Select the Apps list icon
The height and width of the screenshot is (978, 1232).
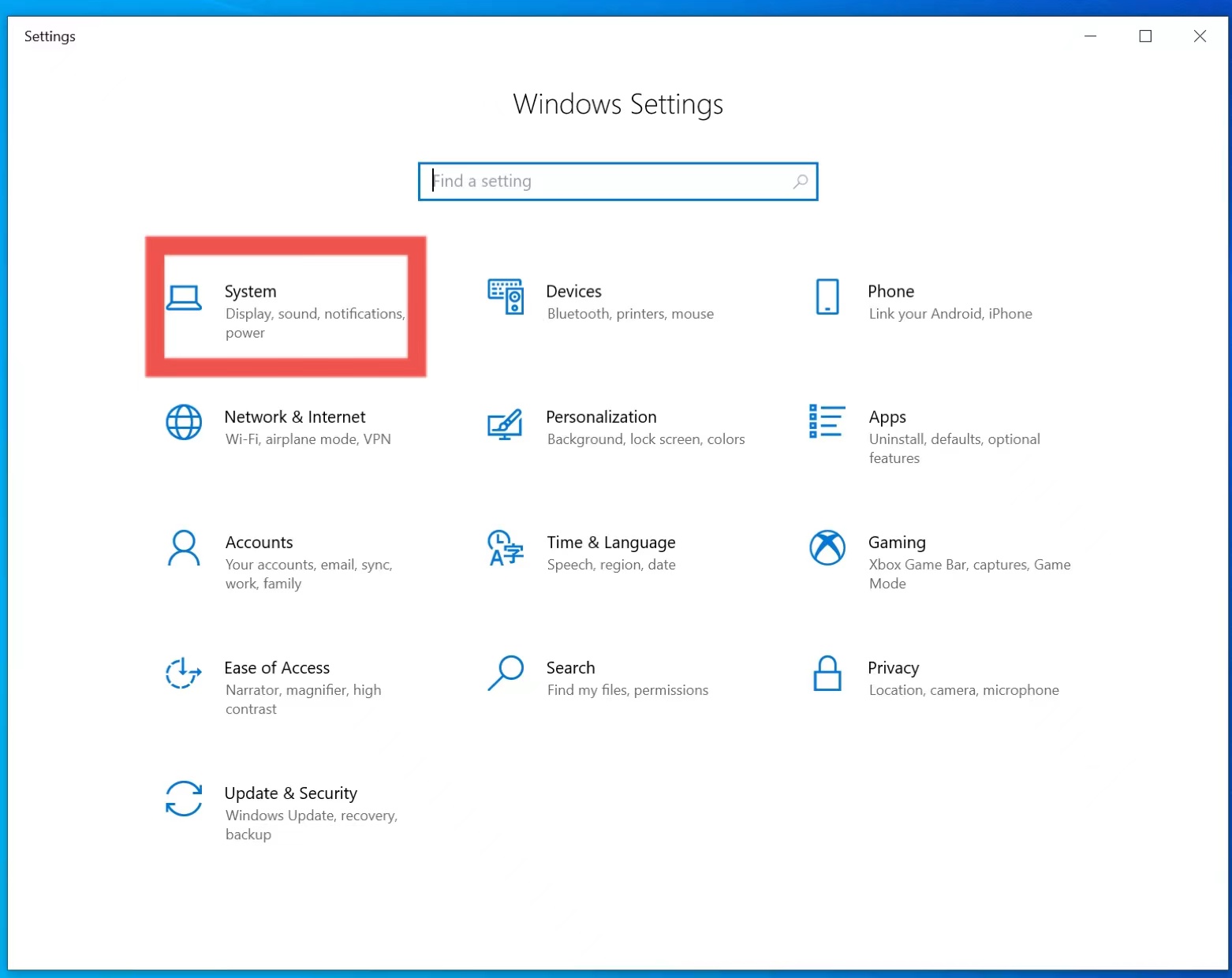826,423
